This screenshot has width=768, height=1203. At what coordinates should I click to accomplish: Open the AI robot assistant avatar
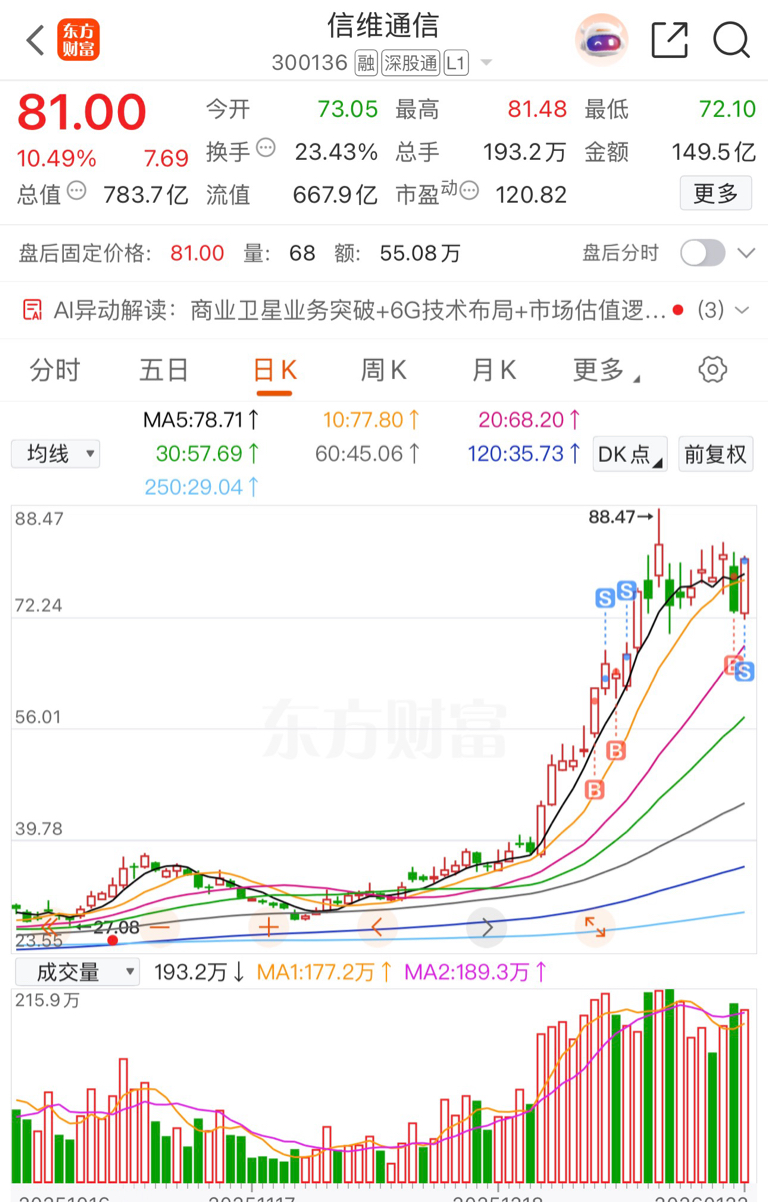(601, 40)
